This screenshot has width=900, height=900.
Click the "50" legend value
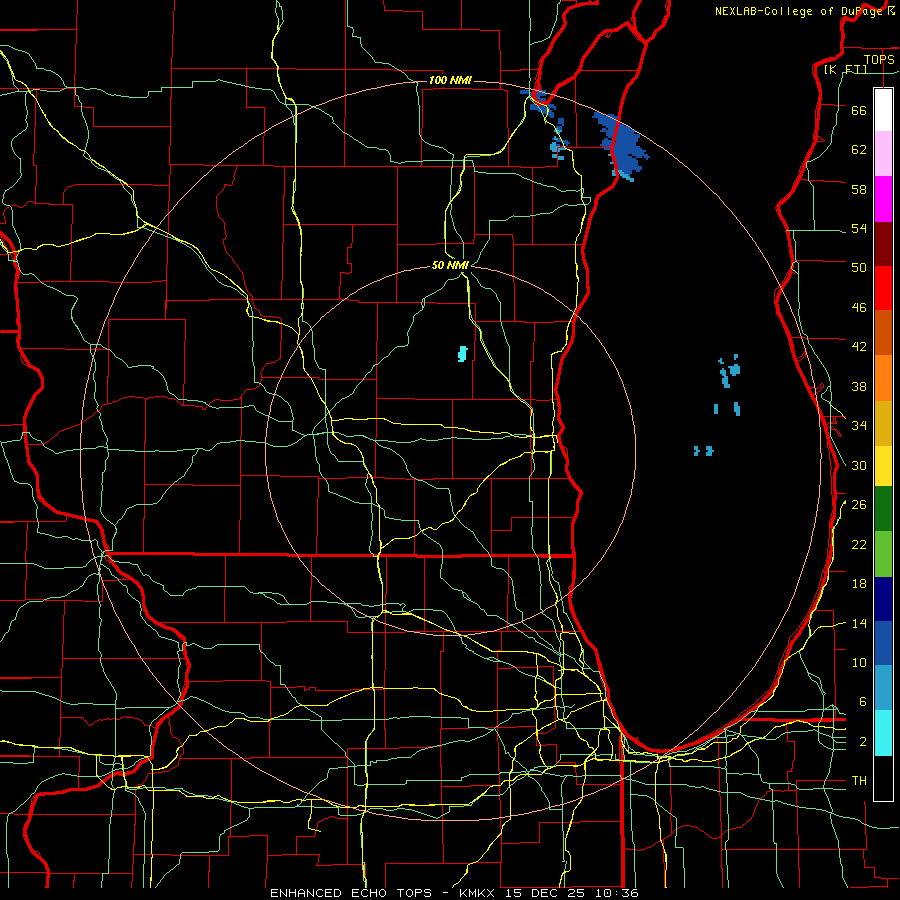(x=859, y=268)
